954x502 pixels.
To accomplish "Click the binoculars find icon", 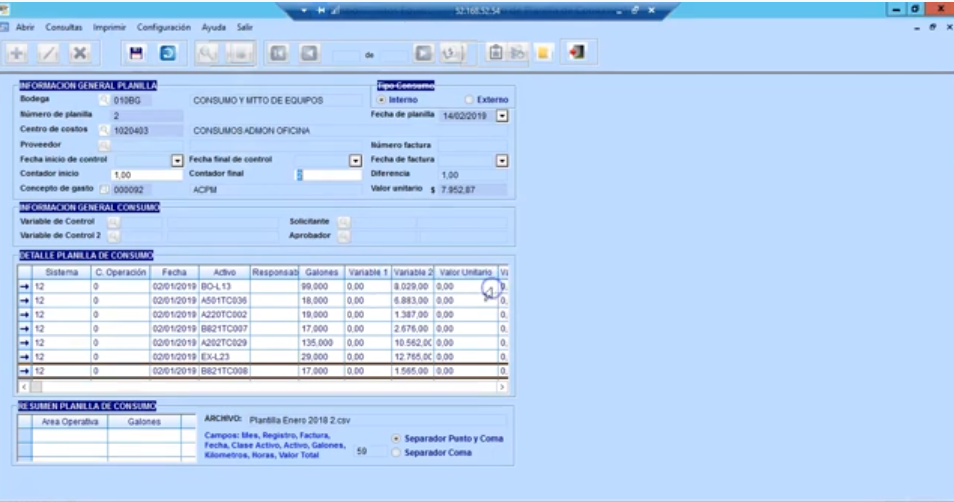I will [x=518, y=53].
